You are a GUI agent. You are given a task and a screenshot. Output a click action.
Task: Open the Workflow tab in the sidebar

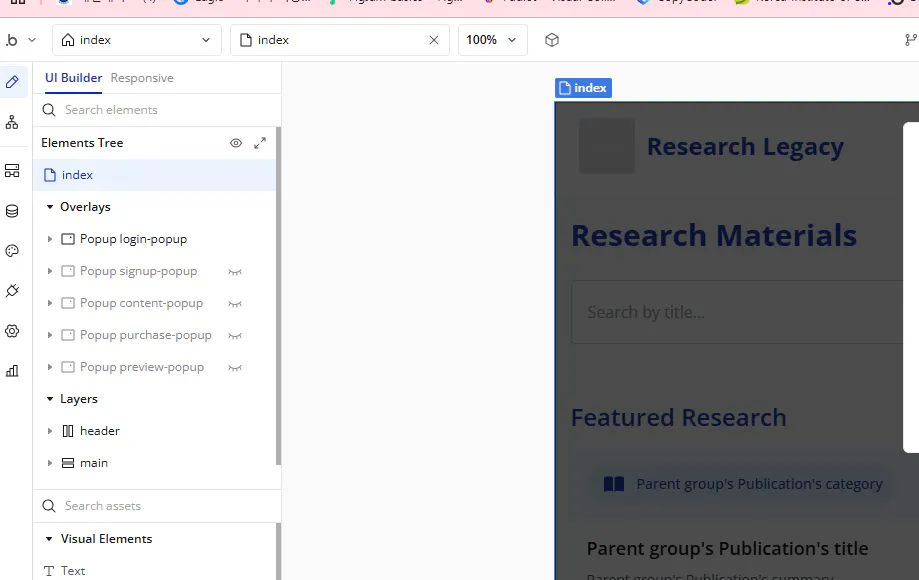click(12, 122)
